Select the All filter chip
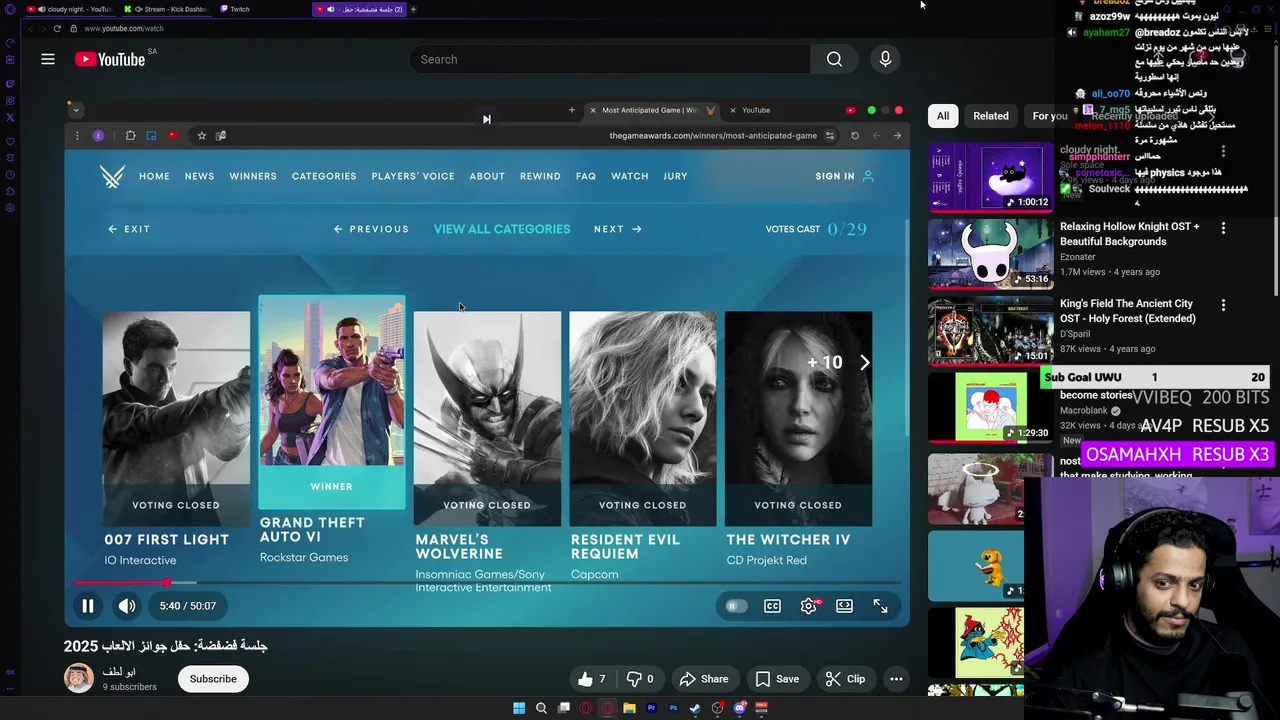This screenshot has height=720, width=1280. (942, 116)
